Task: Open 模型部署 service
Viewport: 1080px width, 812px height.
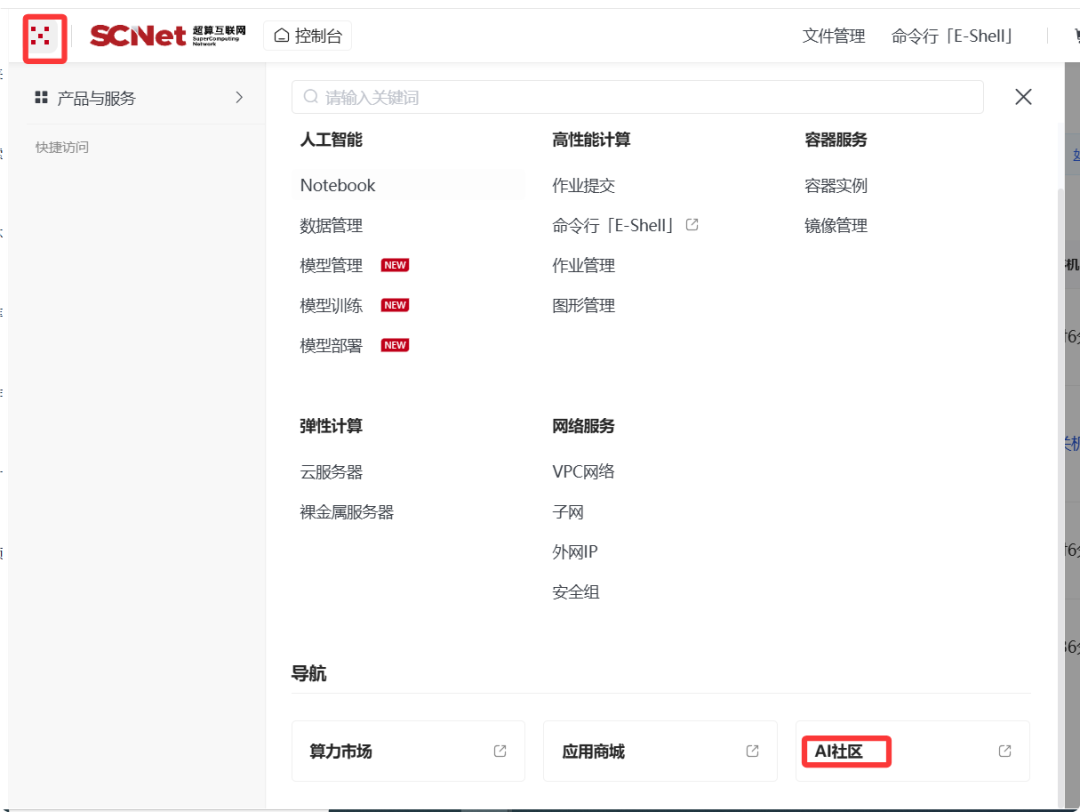Action: coord(331,345)
